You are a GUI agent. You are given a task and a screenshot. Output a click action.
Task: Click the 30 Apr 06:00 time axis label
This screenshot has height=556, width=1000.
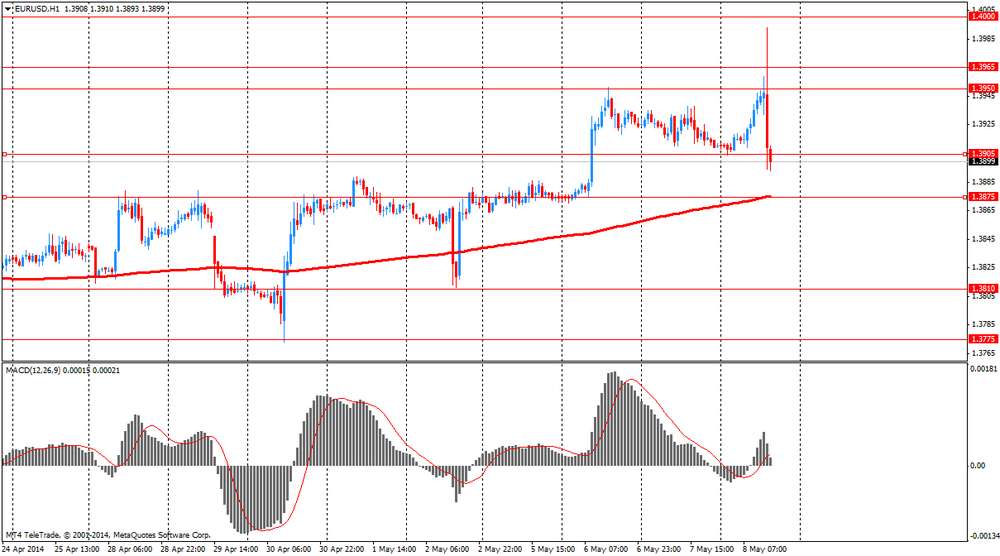point(287,549)
